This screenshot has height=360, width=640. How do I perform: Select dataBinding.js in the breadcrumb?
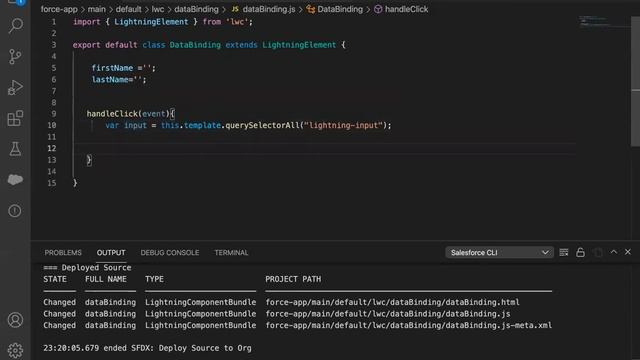click(263, 9)
